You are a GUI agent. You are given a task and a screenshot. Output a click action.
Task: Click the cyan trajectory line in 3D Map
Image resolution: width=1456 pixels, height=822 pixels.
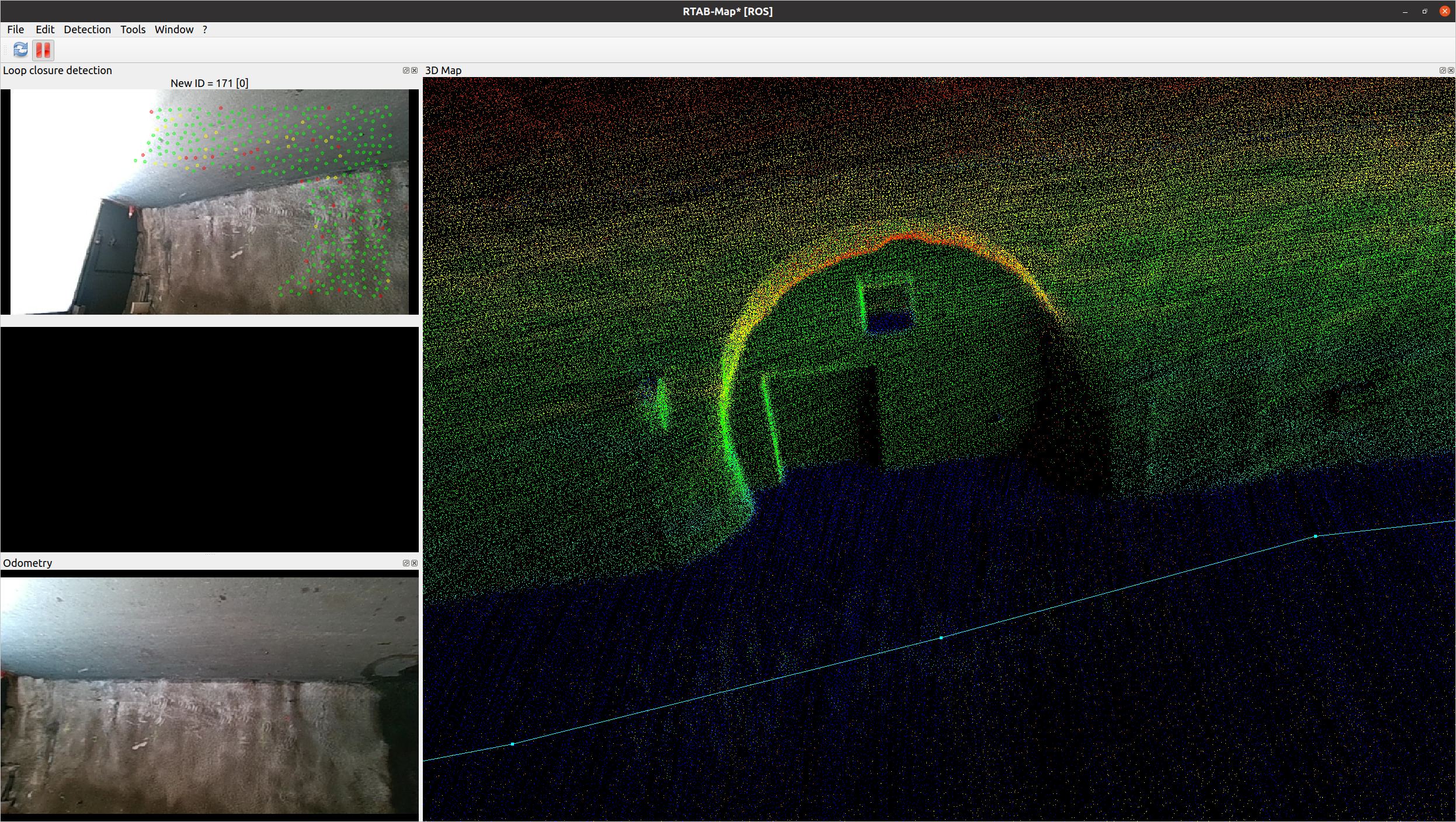(x=941, y=638)
